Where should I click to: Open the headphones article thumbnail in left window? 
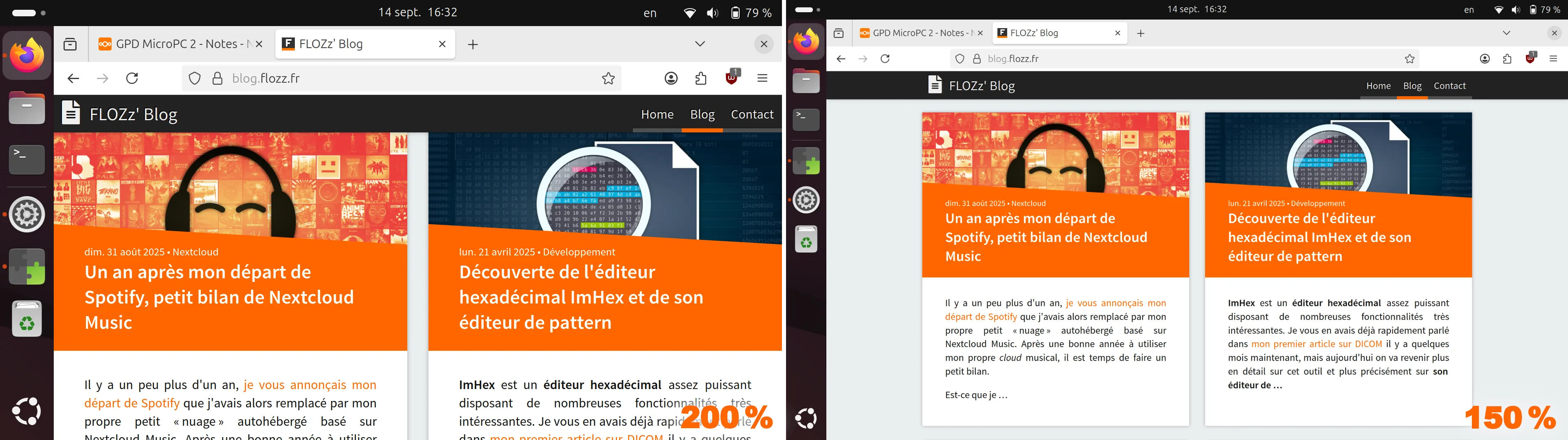[x=230, y=187]
